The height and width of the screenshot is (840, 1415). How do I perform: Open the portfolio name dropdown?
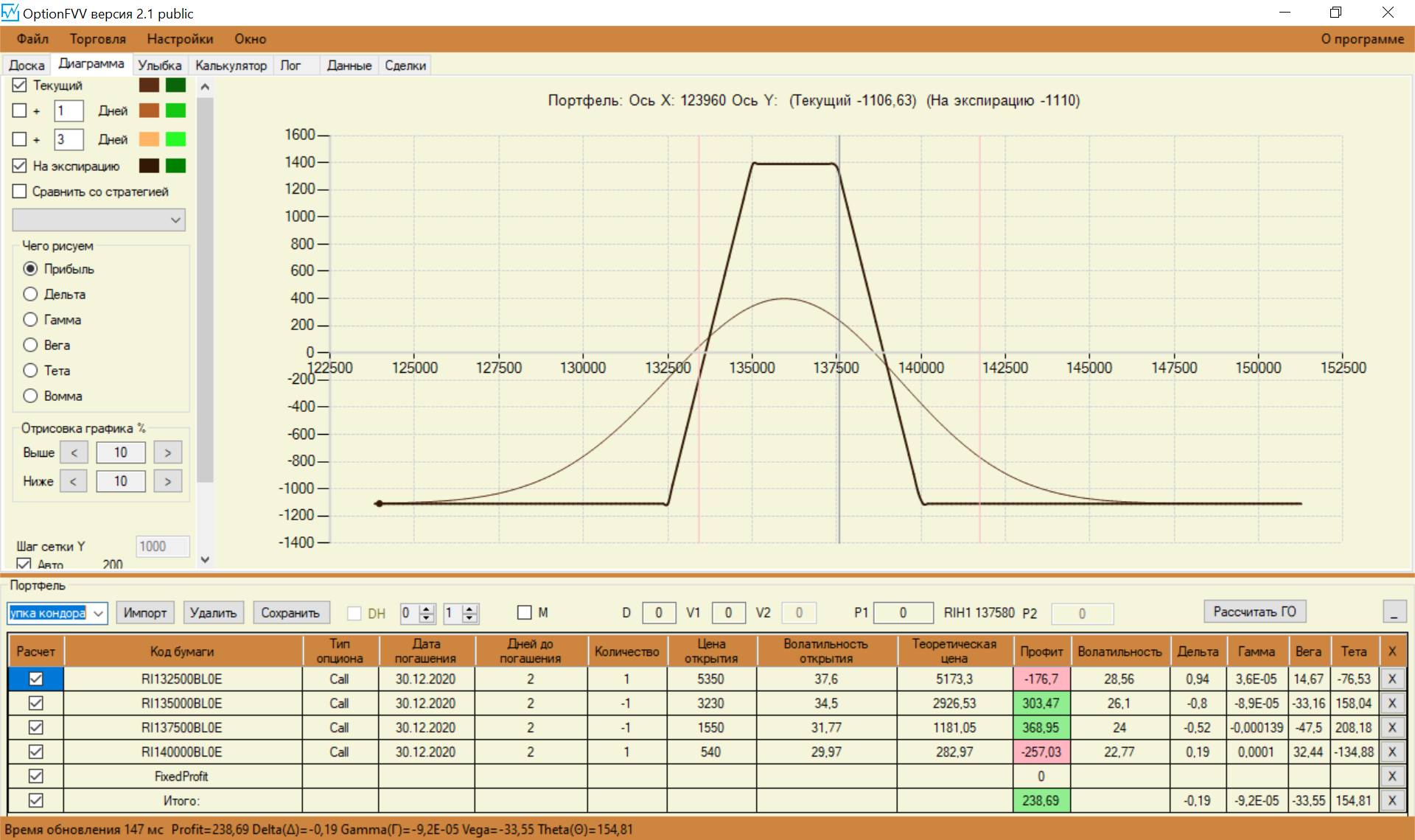pos(99,613)
